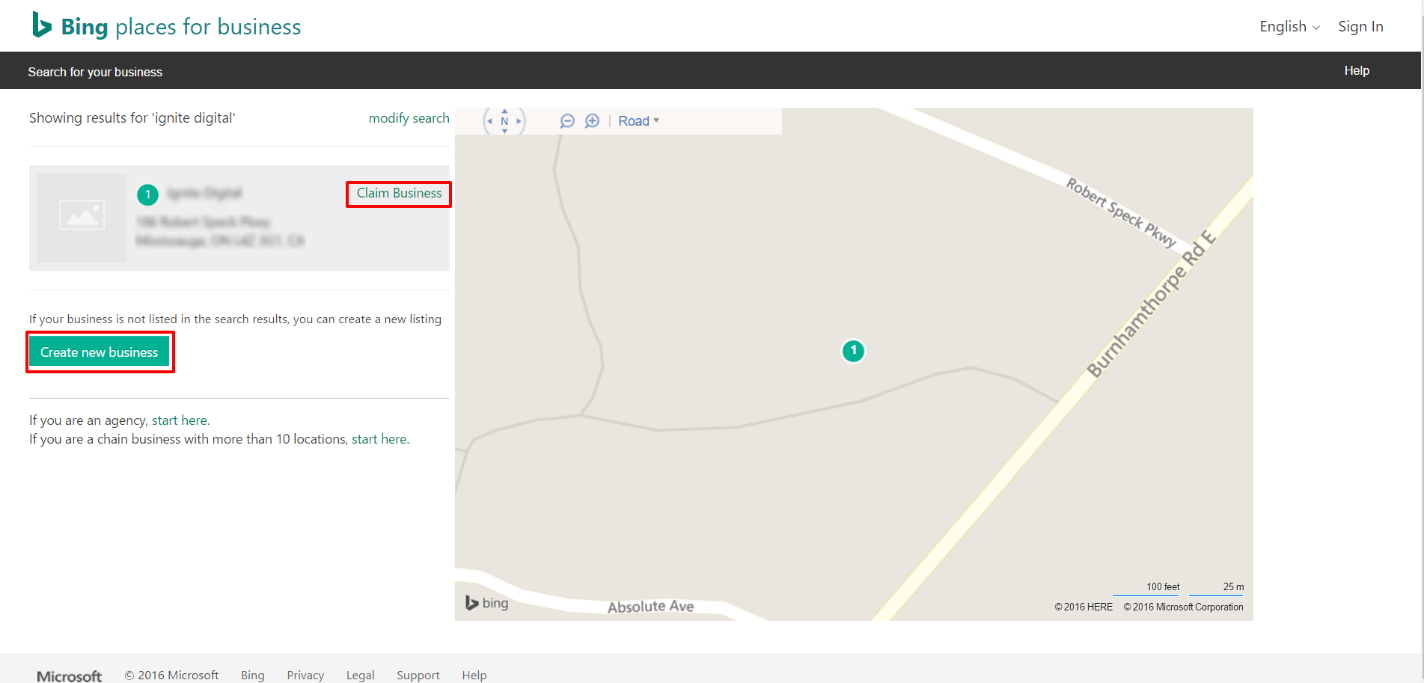Open the Privacy footer link
The image size is (1424, 683).
[305, 675]
